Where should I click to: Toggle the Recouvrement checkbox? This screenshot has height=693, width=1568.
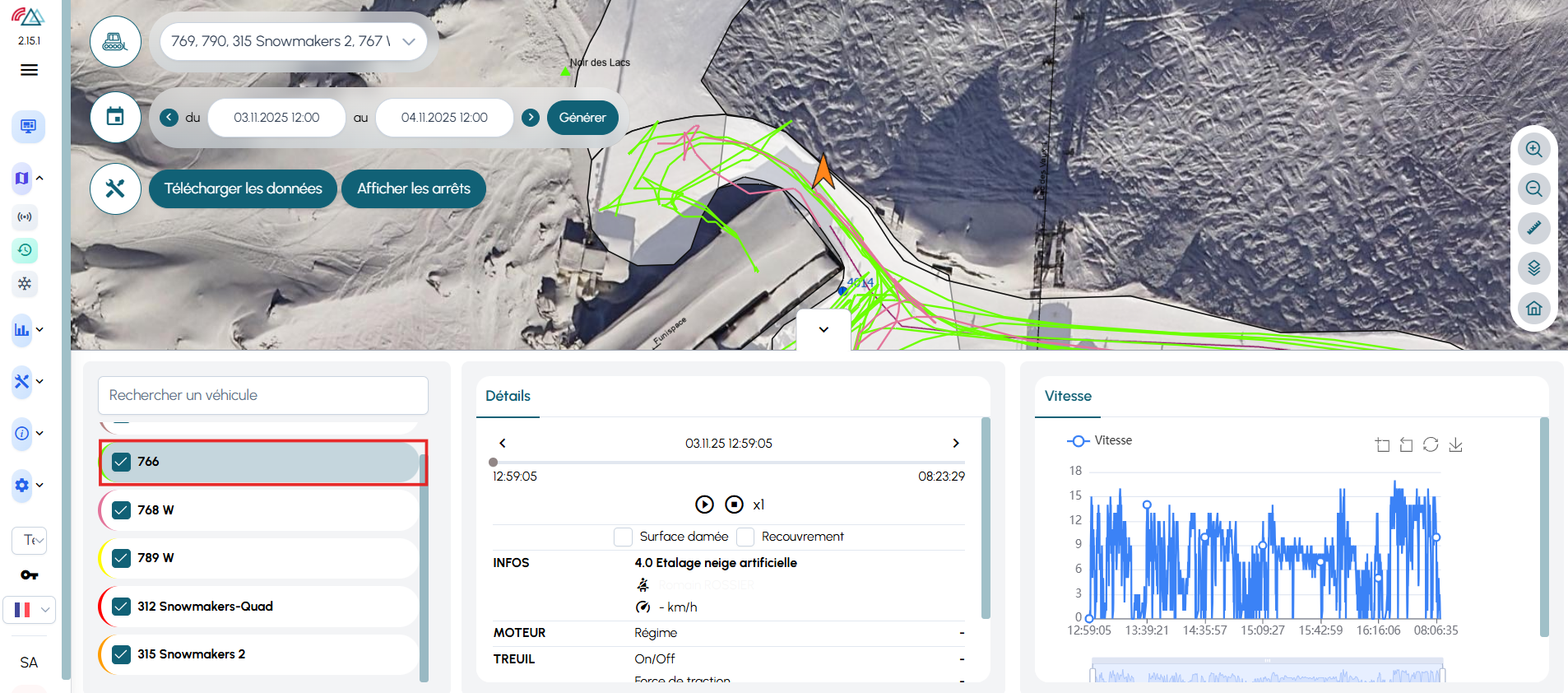click(x=745, y=537)
